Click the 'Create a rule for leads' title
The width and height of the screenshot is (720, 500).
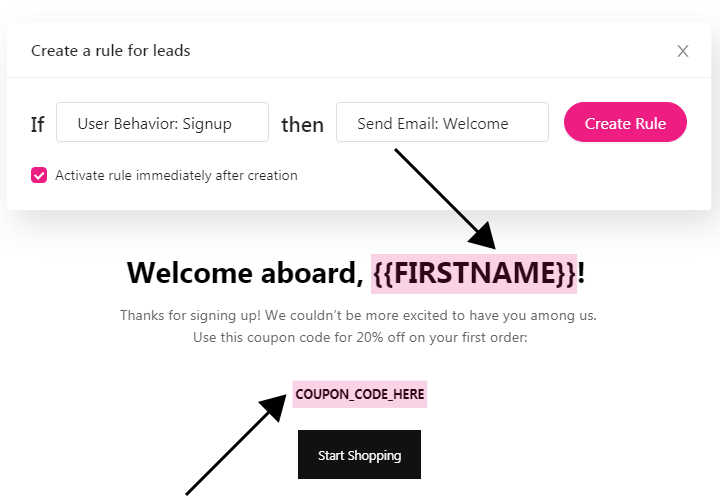point(110,50)
